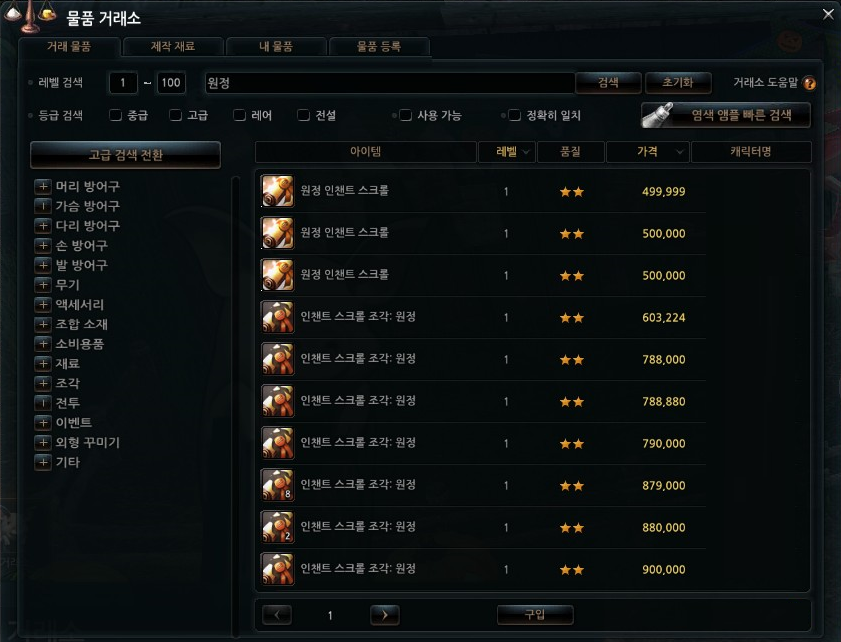This screenshot has width=841, height=642.
Task: Open the 가격 sort dropdown
Action: coord(680,152)
